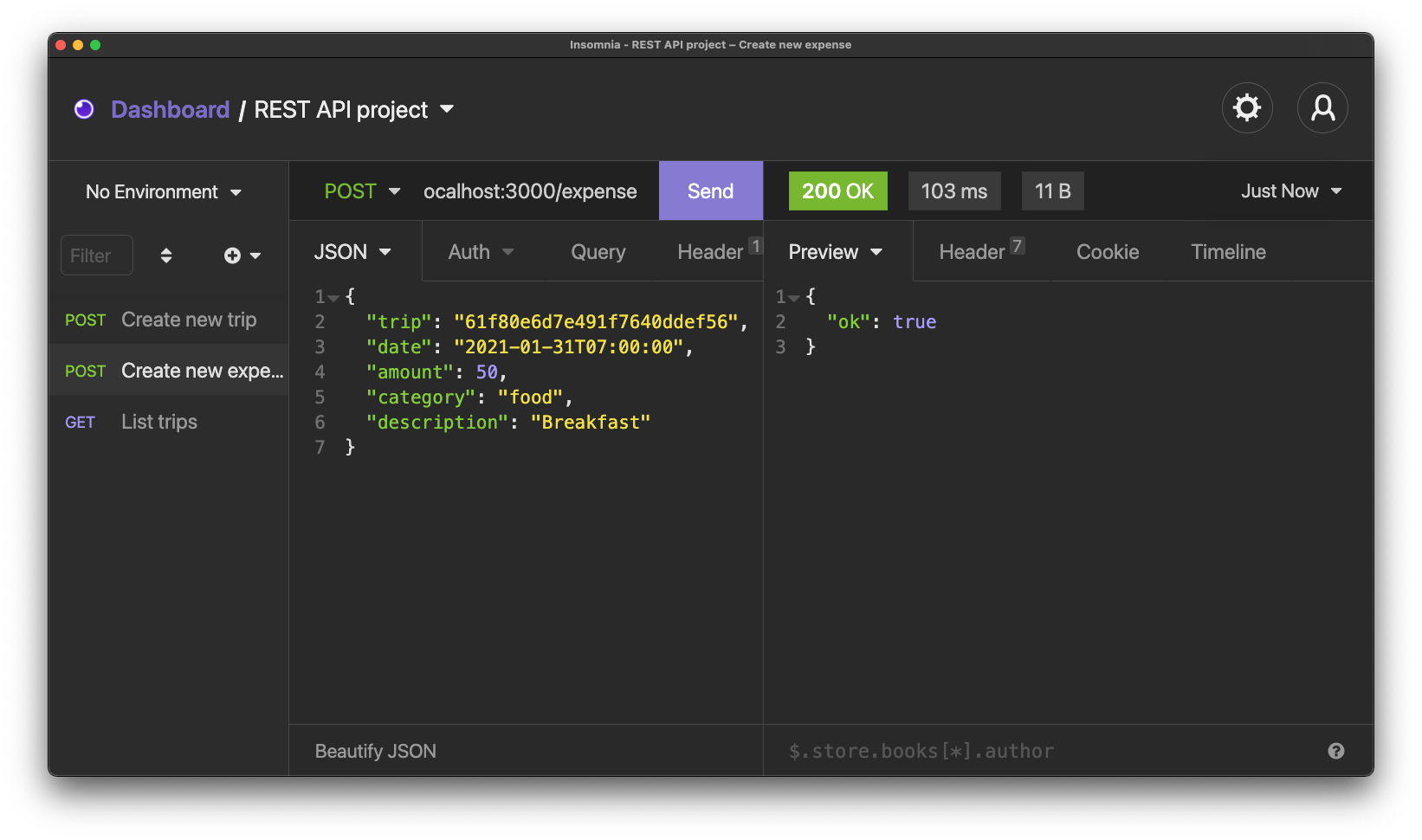Click Beautify JSON
This screenshot has width=1422, height=840.
pos(375,751)
